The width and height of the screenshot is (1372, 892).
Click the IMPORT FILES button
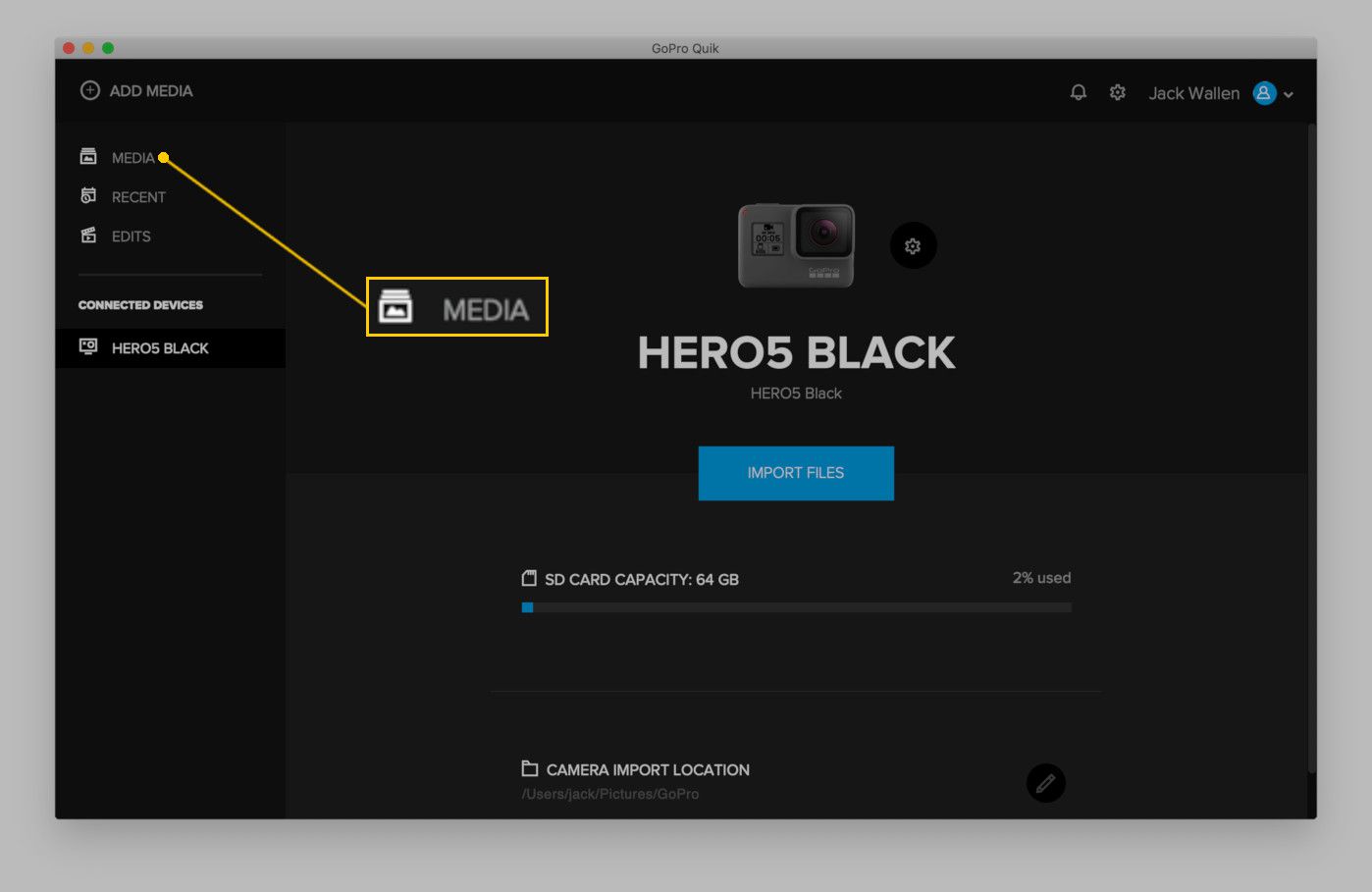(796, 473)
